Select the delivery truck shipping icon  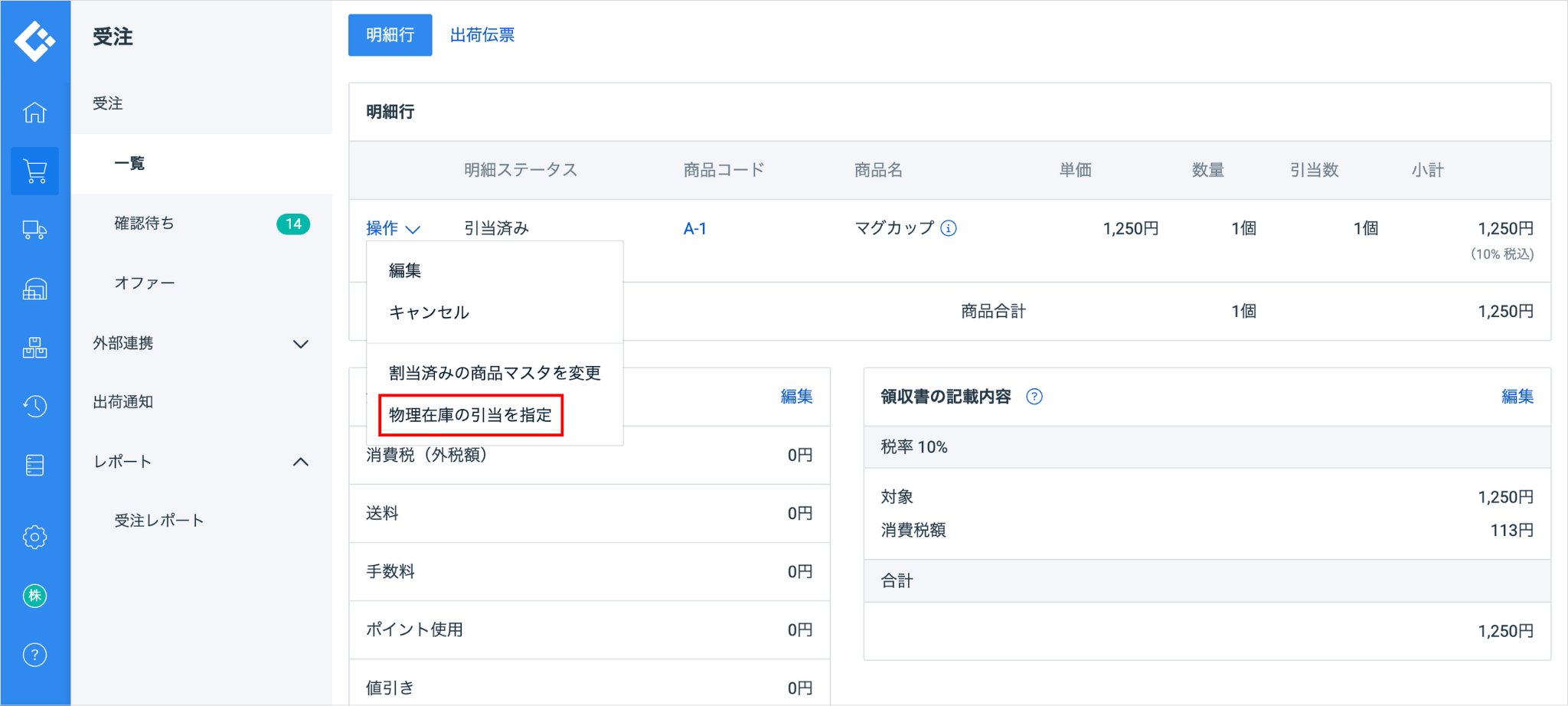coord(35,230)
